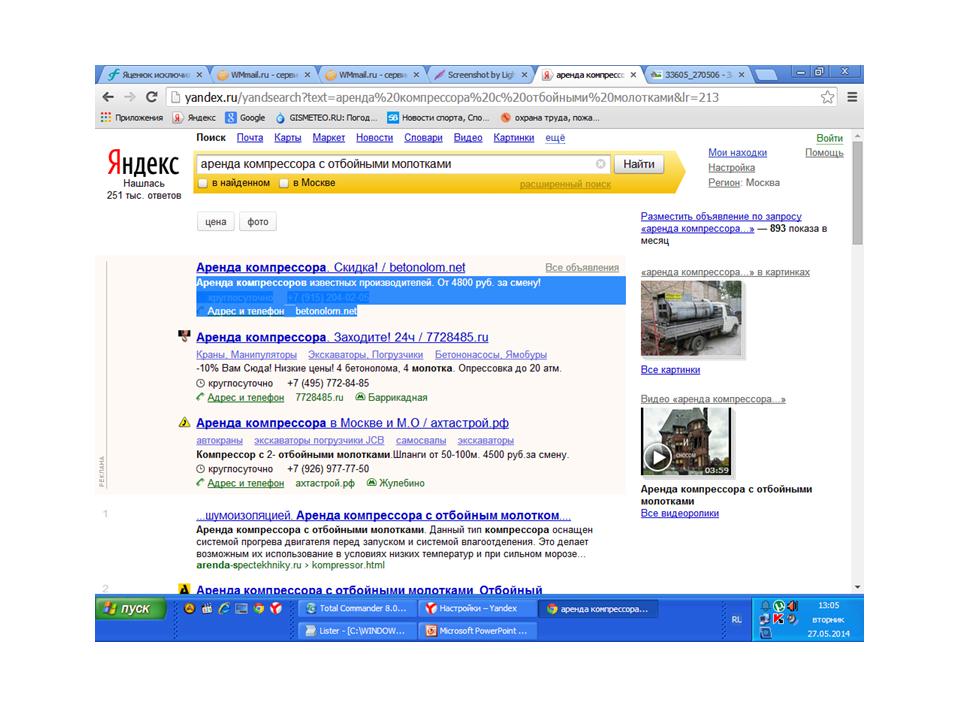Expand the 'ещё' services menu
Viewport: 960px width, 720px height.
(x=555, y=138)
